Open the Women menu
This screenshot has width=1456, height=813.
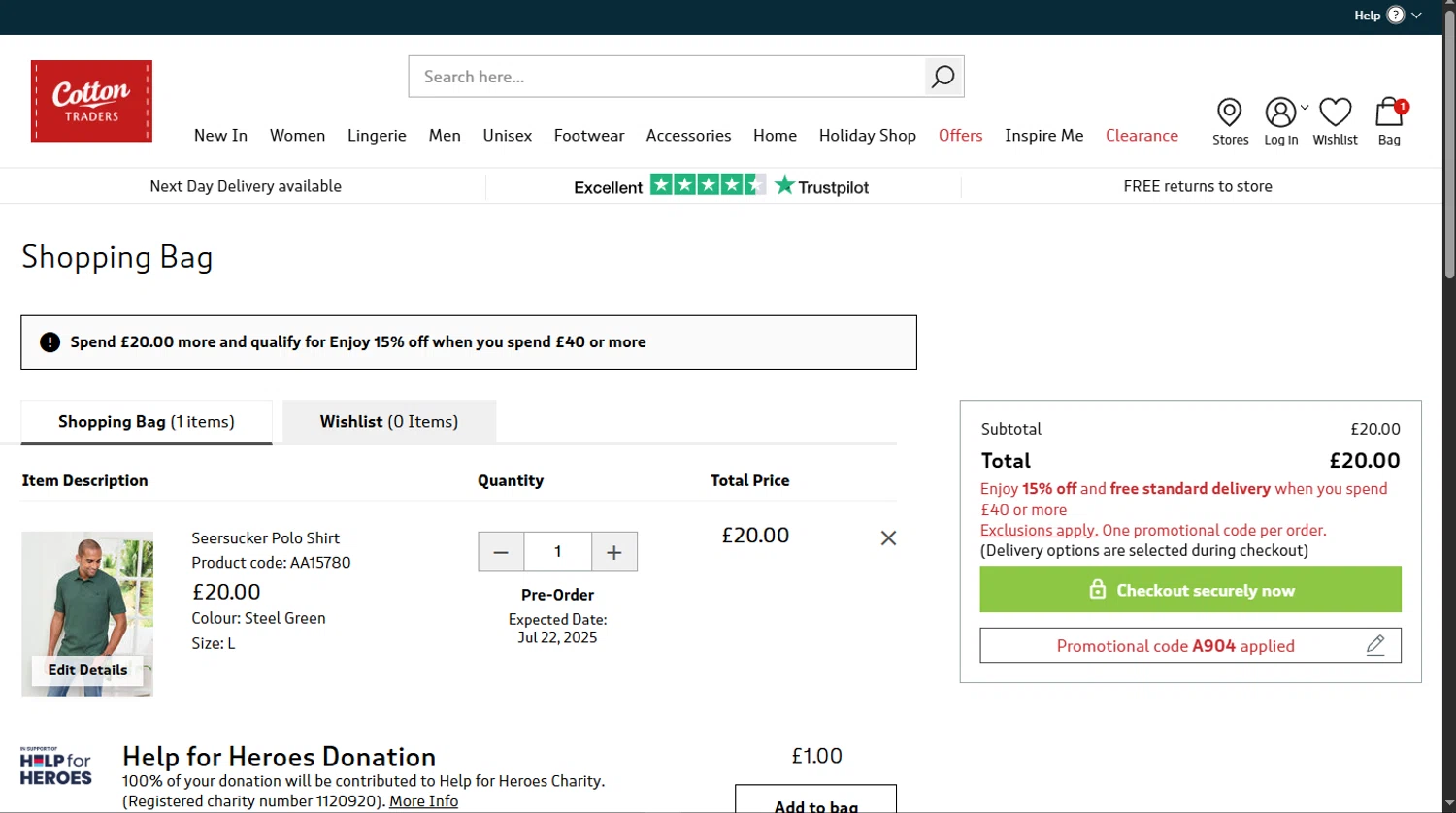pyautogui.click(x=297, y=136)
